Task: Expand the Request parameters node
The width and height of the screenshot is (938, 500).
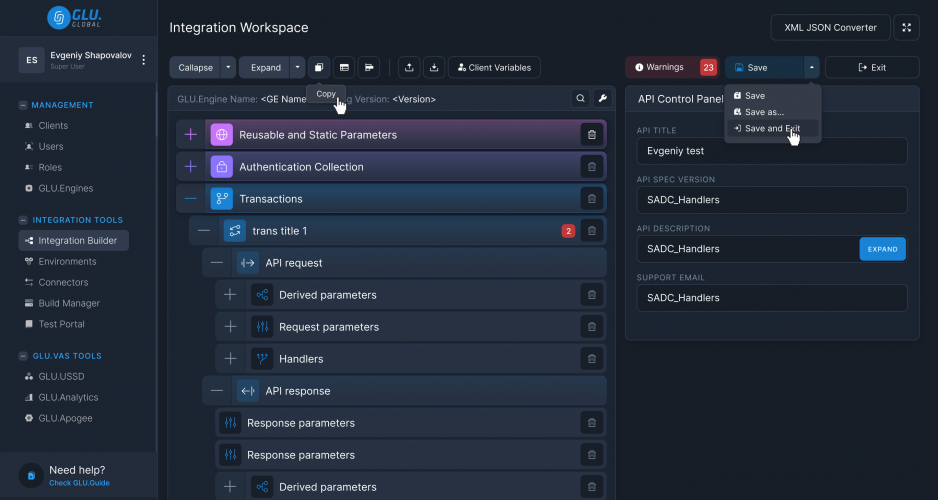Action: pyautogui.click(x=230, y=327)
